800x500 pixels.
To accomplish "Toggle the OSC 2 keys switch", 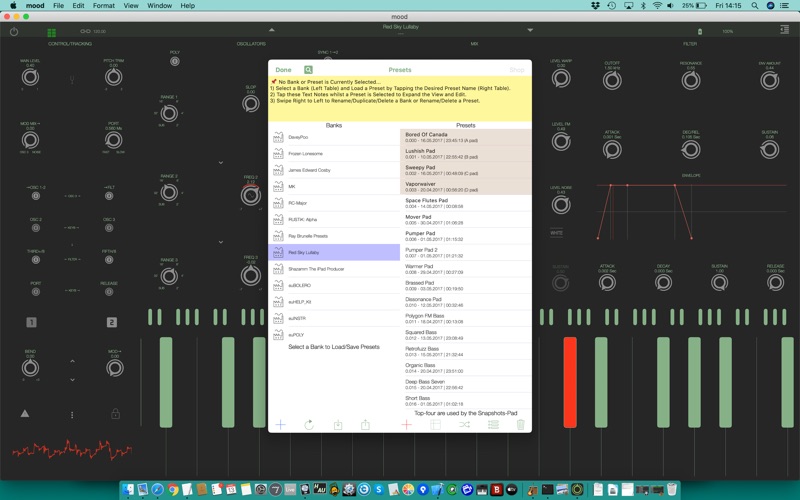I will (36, 228).
